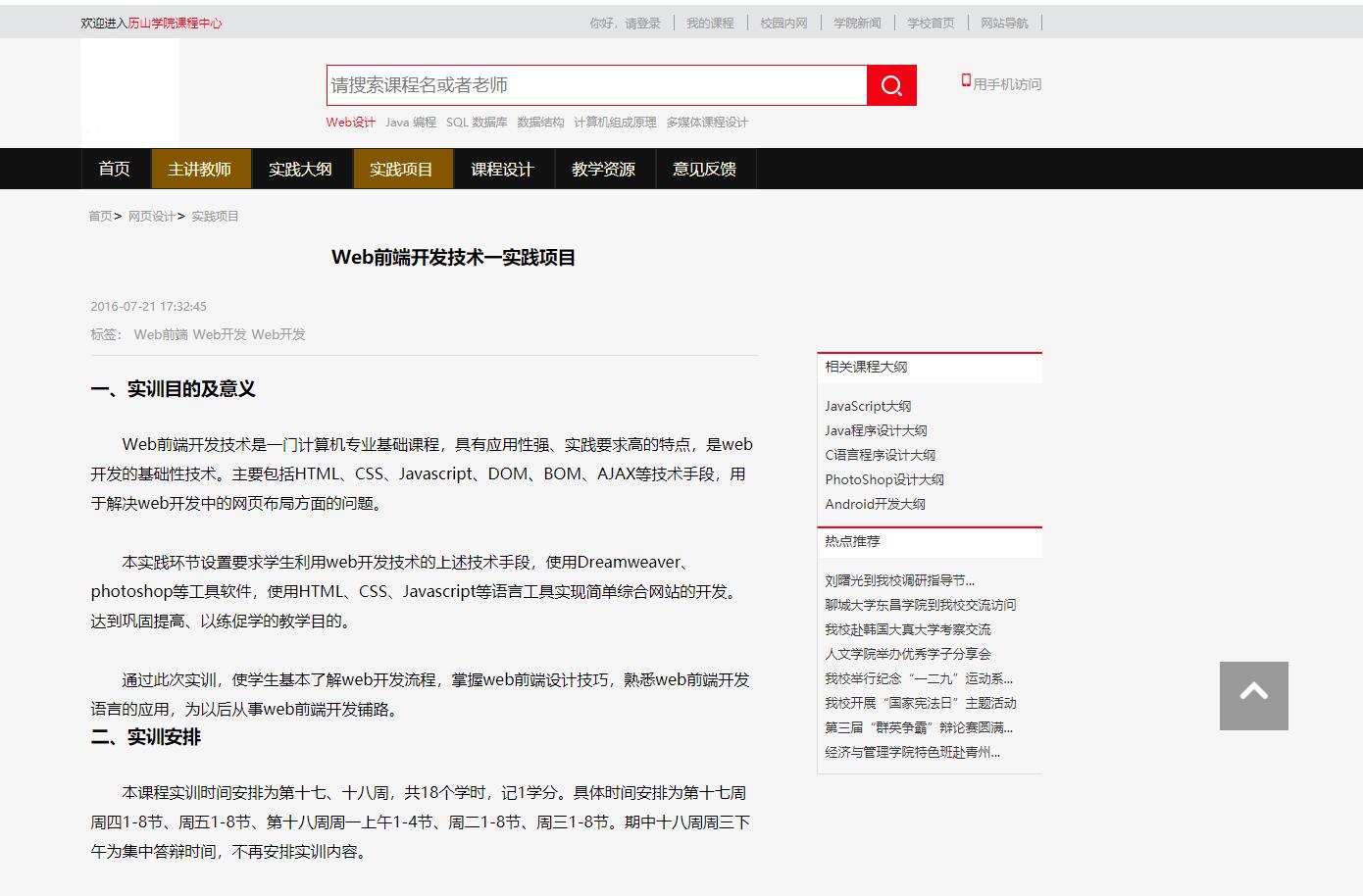Viewport: 1363px width, 896px height.
Task: Open news item 我校赴韩国大真大学考察交流
Action: (907, 629)
